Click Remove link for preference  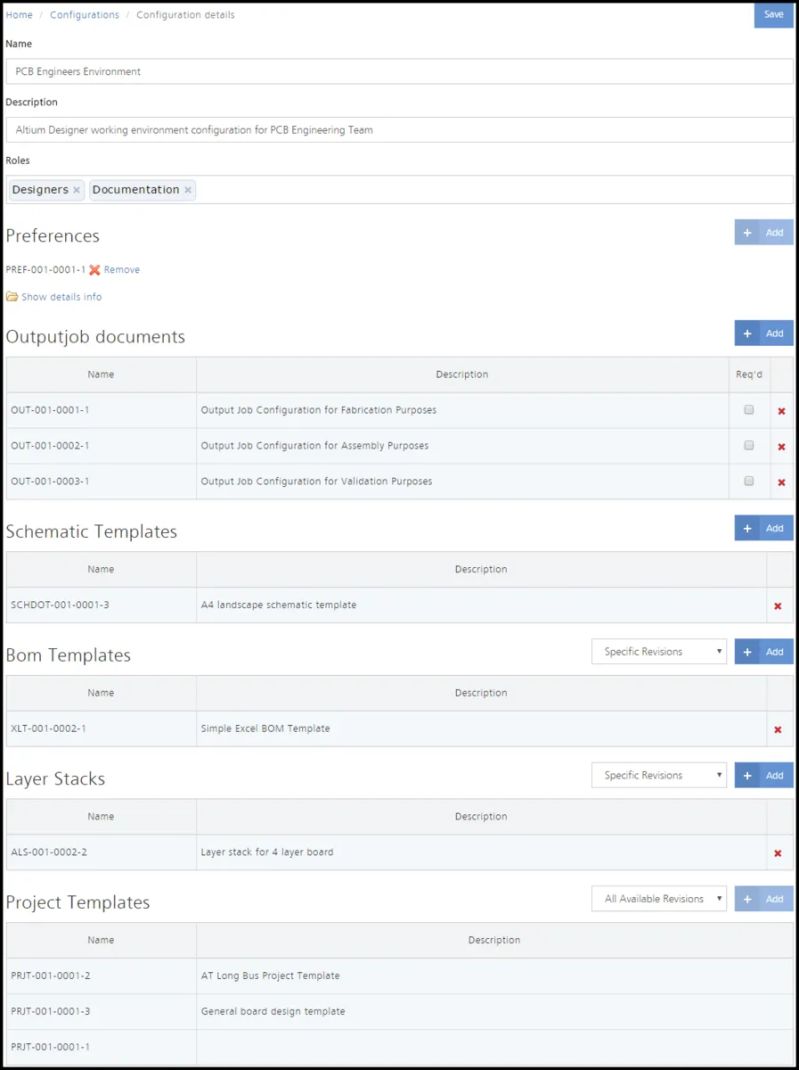[121, 270]
